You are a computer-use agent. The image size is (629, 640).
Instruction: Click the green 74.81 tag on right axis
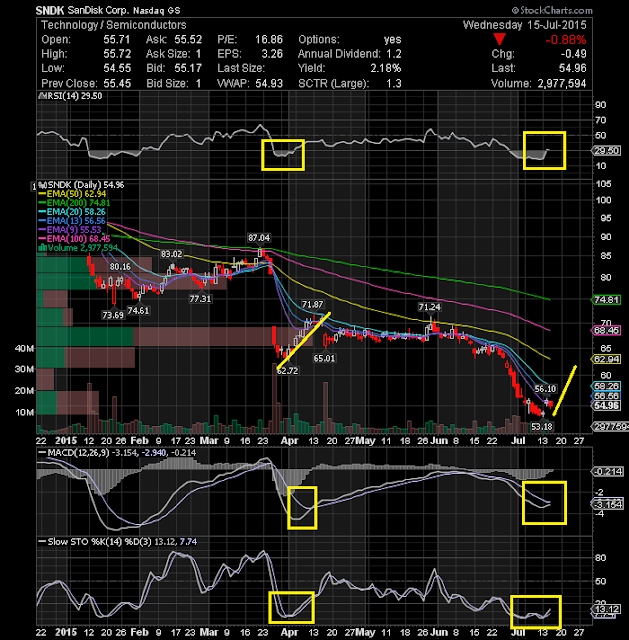pyautogui.click(x=607, y=300)
